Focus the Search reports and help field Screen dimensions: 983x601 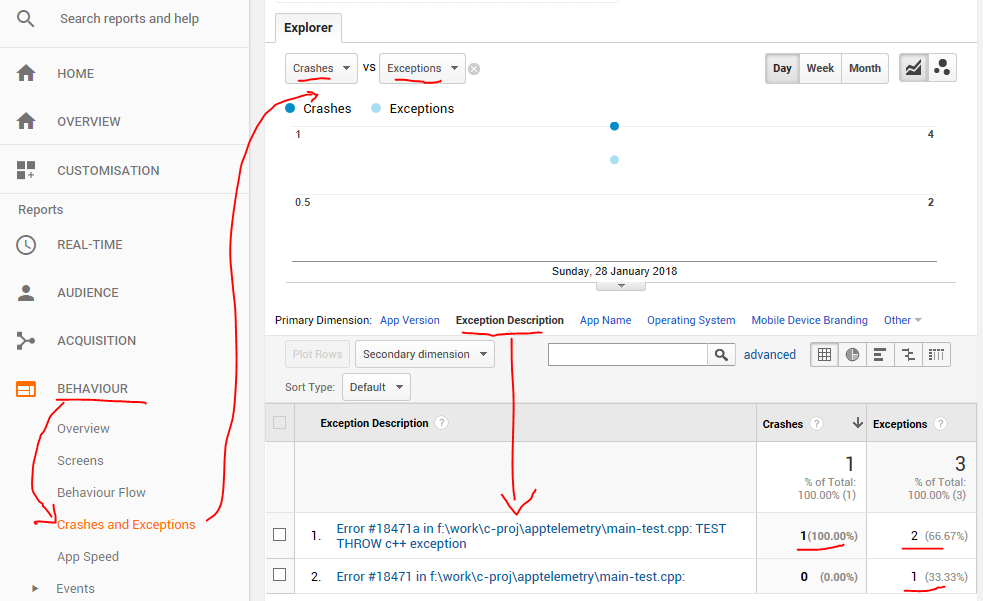129,19
